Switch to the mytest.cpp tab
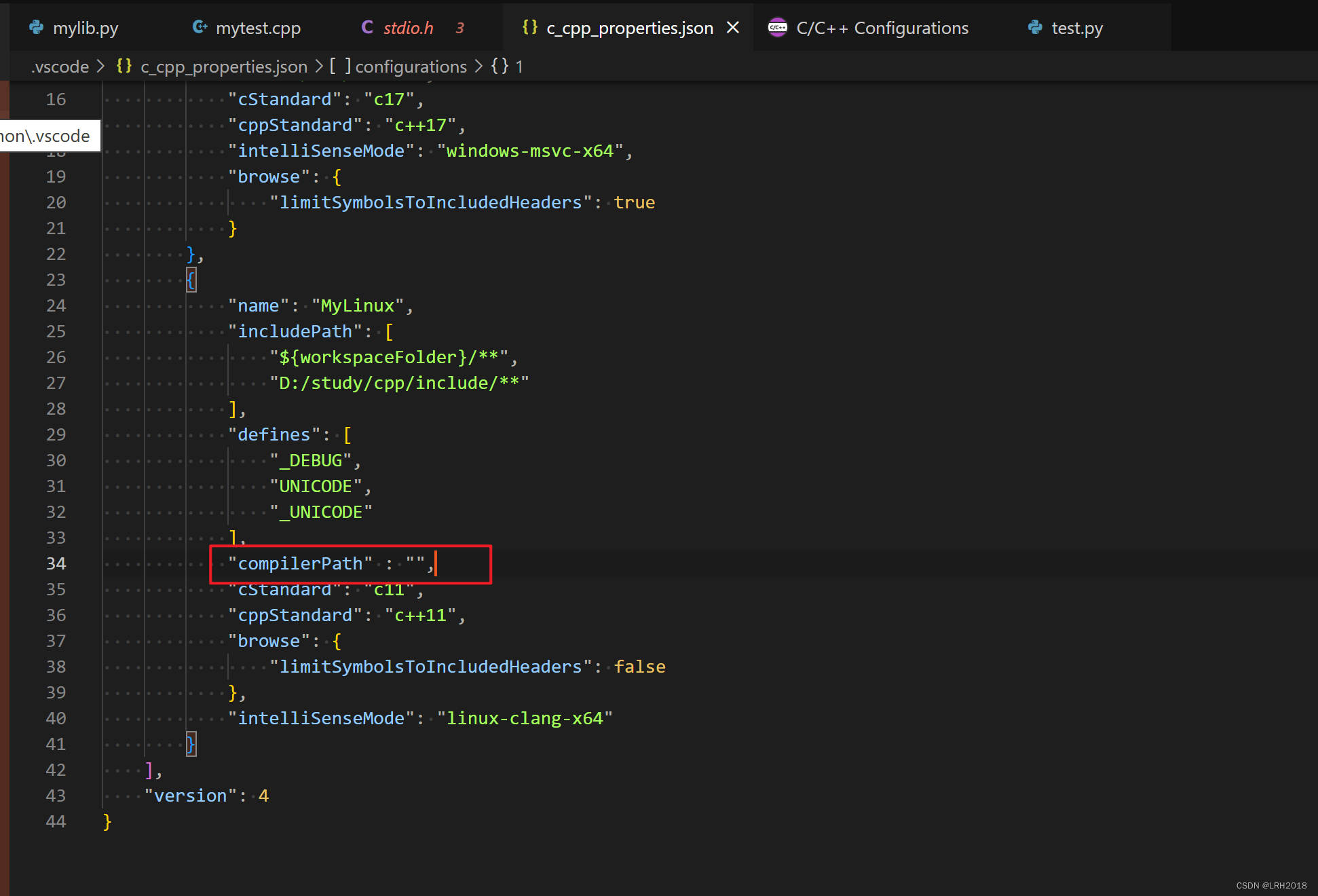The width and height of the screenshot is (1318, 896). 258,28
